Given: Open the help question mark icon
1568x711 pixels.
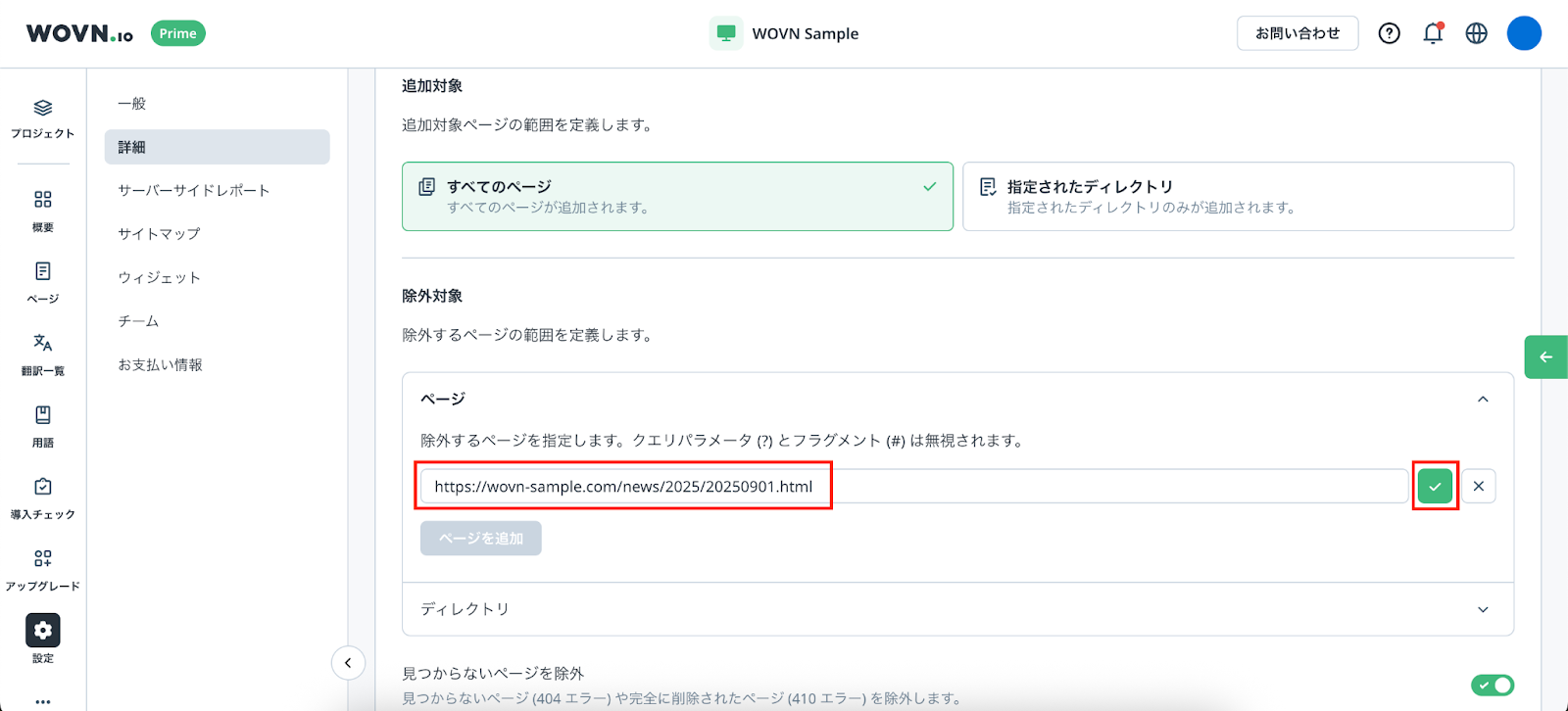Looking at the screenshot, I should (x=1389, y=33).
